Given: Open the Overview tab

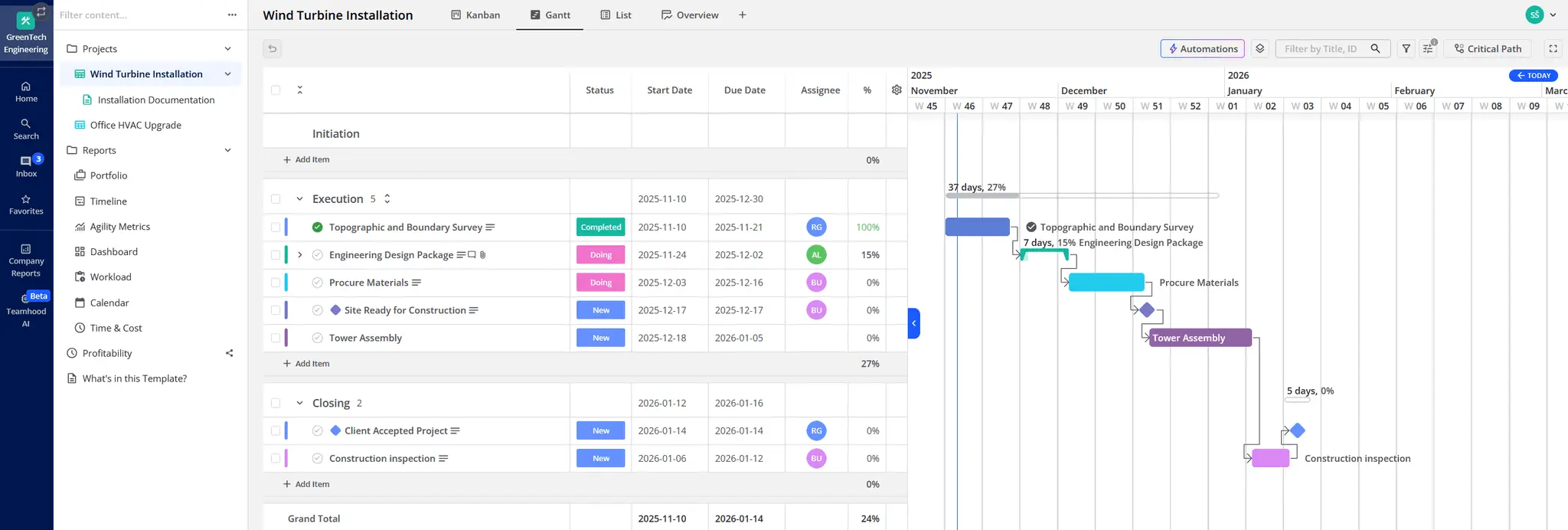Looking at the screenshot, I should [690, 15].
